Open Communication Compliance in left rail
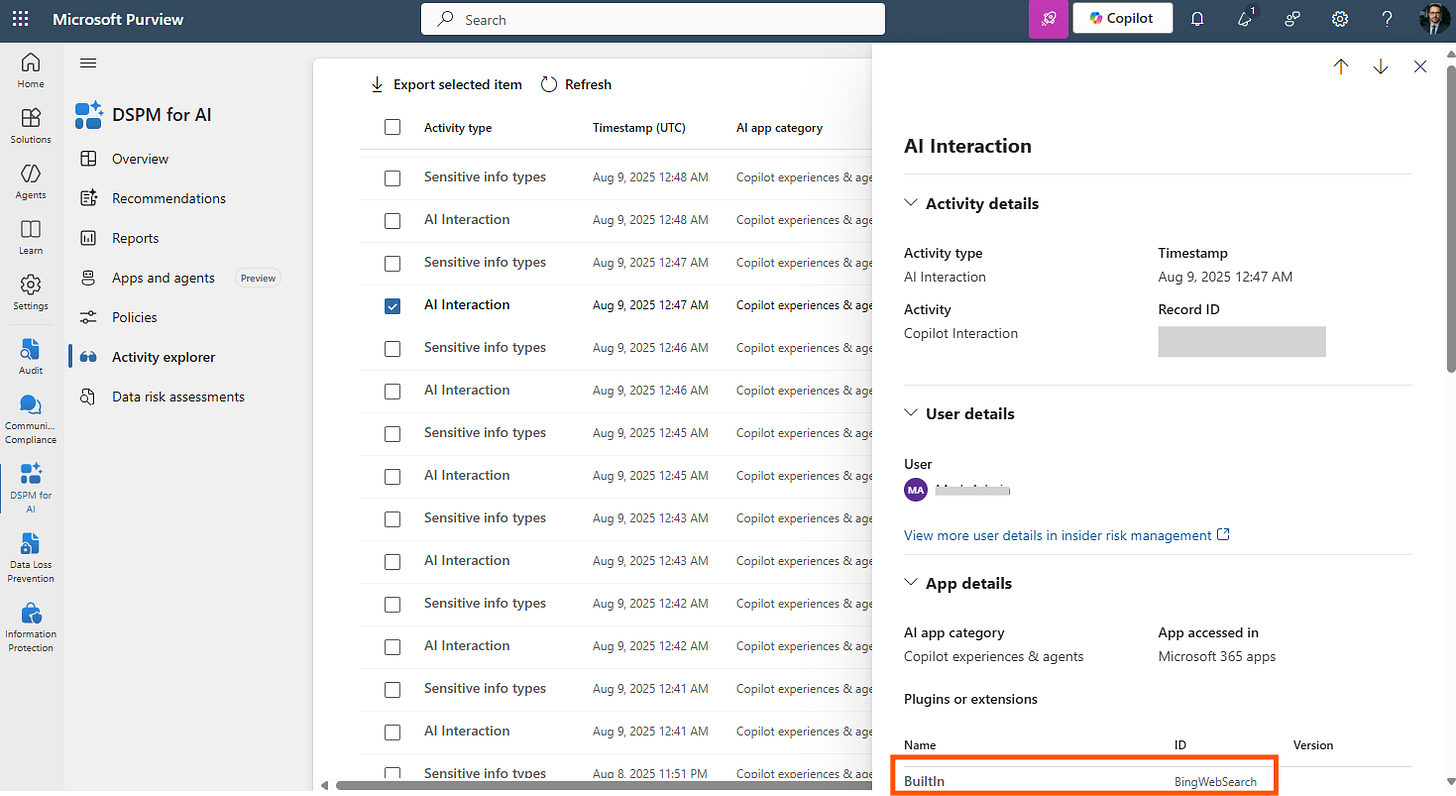 pyautogui.click(x=31, y=418)
